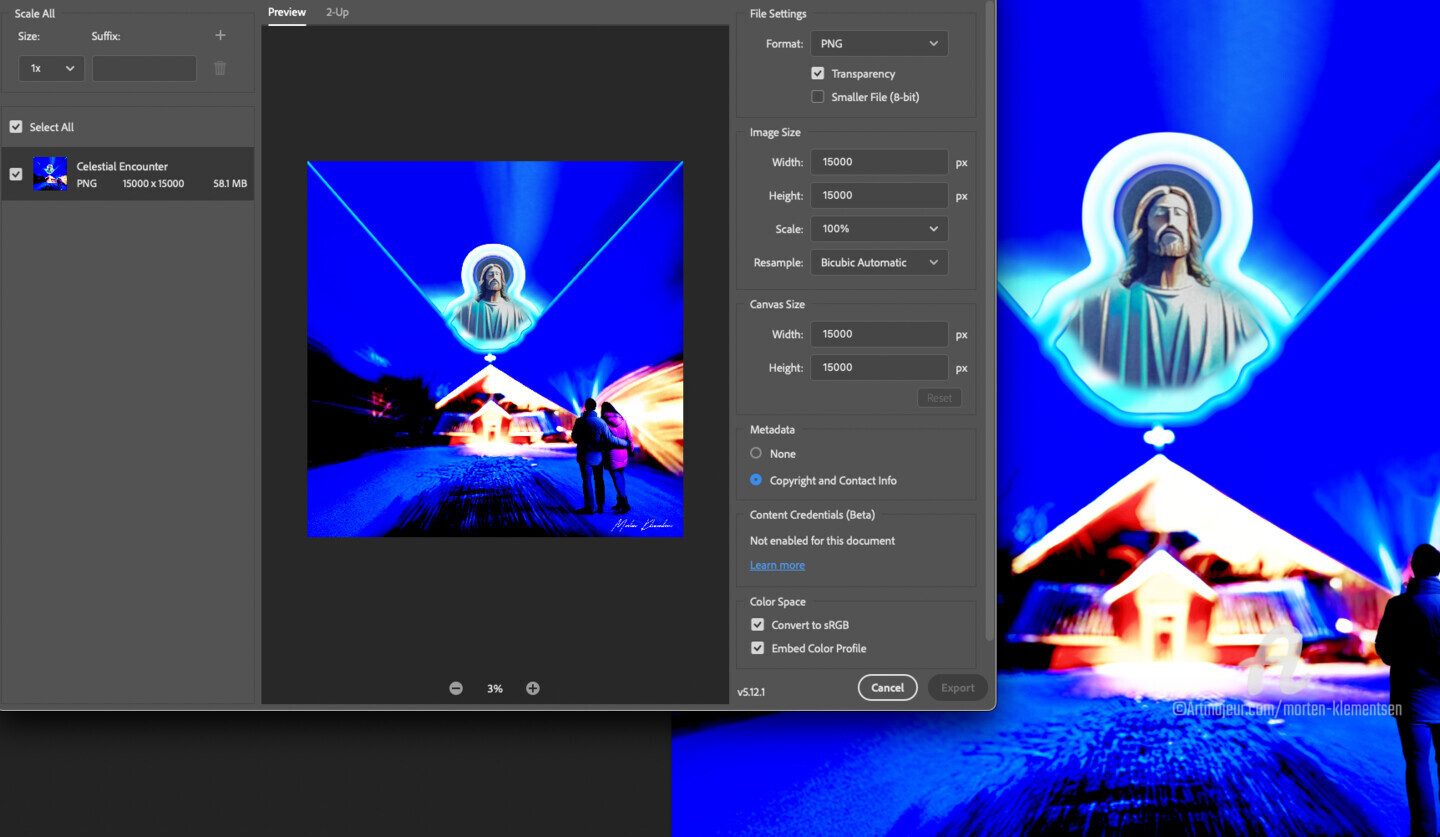Open the Format dropdown
The height and width of the screenshot is (837, 1440).
[x=878, y=44]
